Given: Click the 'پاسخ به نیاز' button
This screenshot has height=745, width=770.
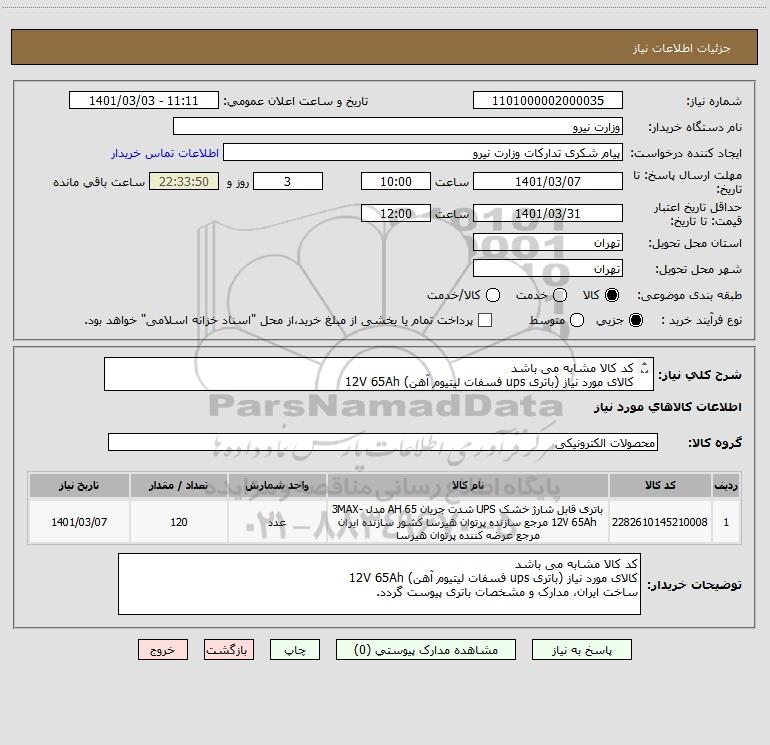Looking at the screenshot, I should pos(581,650).
